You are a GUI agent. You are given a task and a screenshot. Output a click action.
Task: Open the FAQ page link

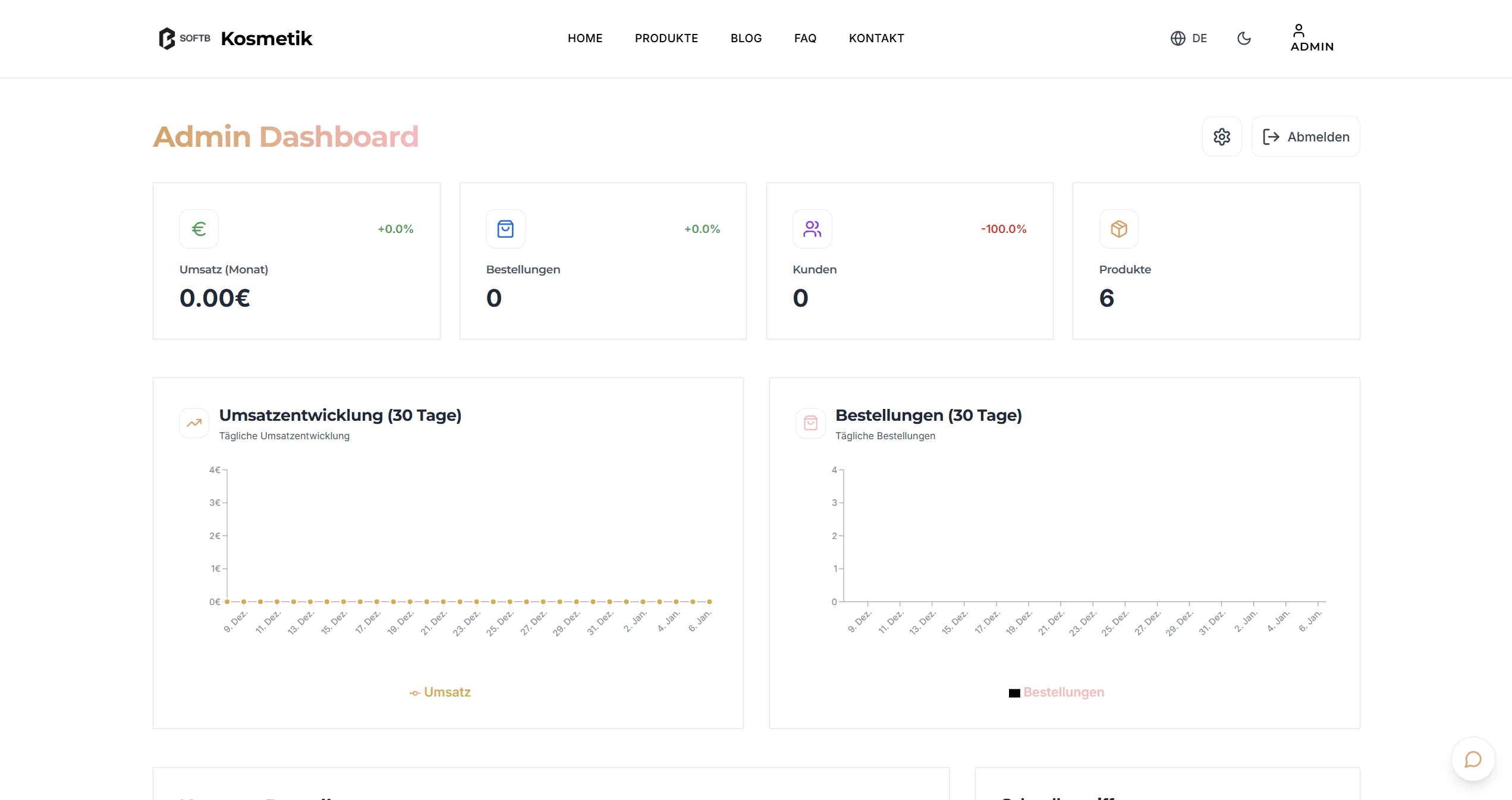tap(805, 39)
